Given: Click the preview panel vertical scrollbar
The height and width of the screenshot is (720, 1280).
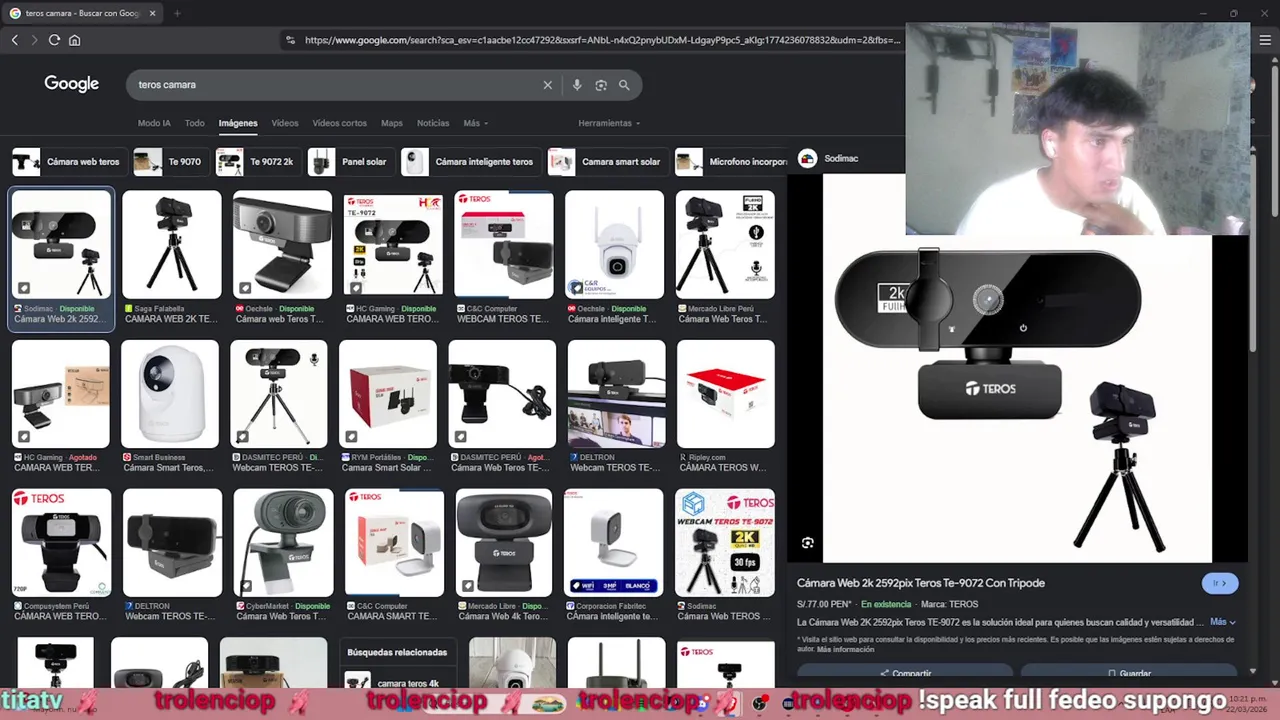Looking at the screenshot, I should coord(1253,250).
